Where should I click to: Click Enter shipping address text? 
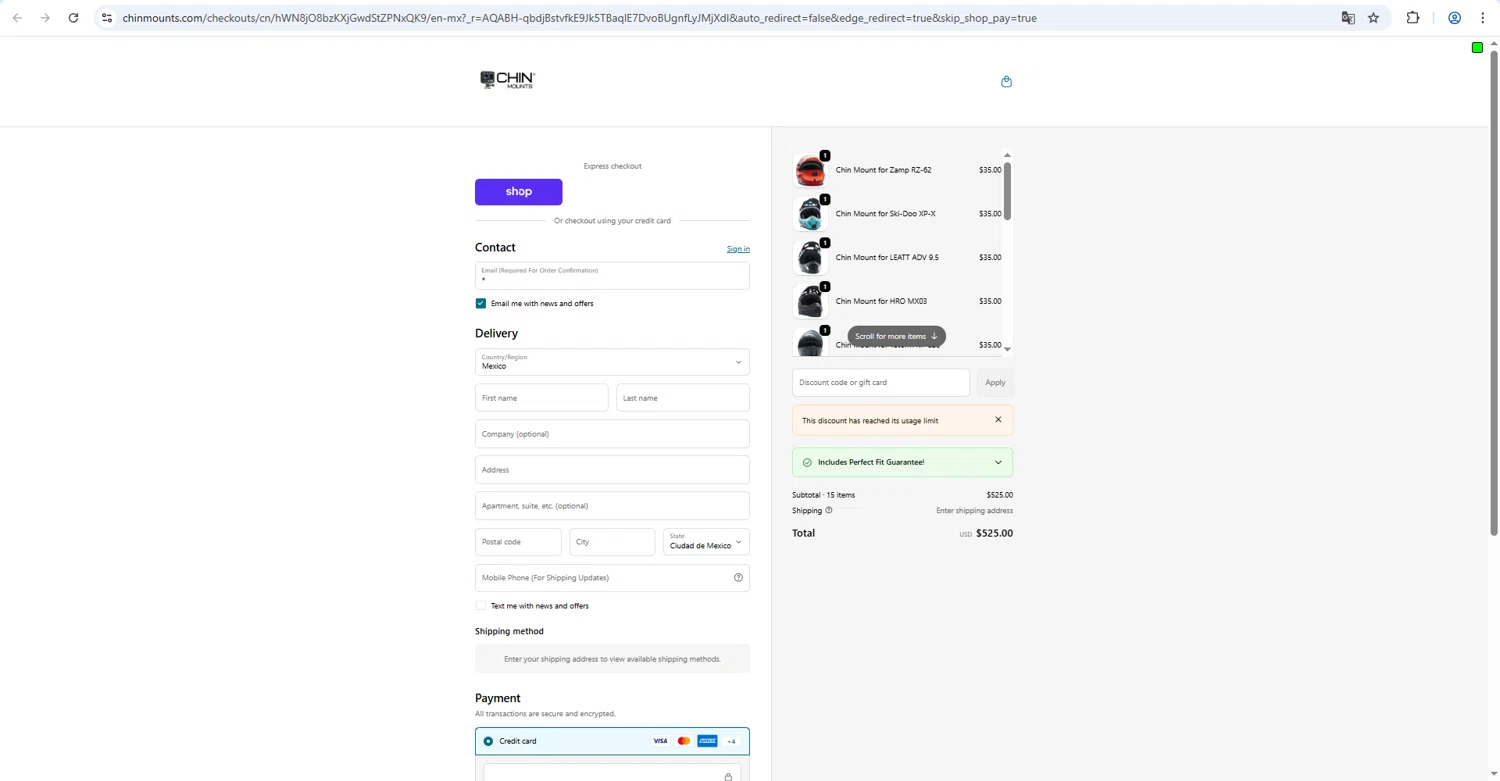click(x=974, y=511)
